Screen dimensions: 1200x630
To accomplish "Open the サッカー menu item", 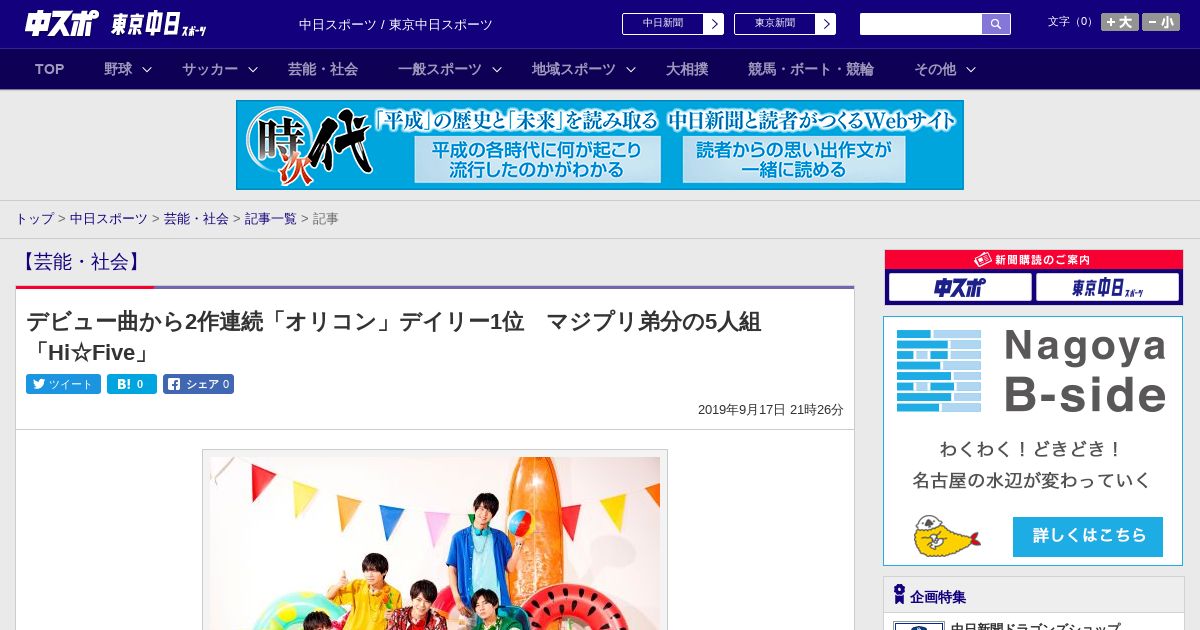I will click(x=210, y=69).
